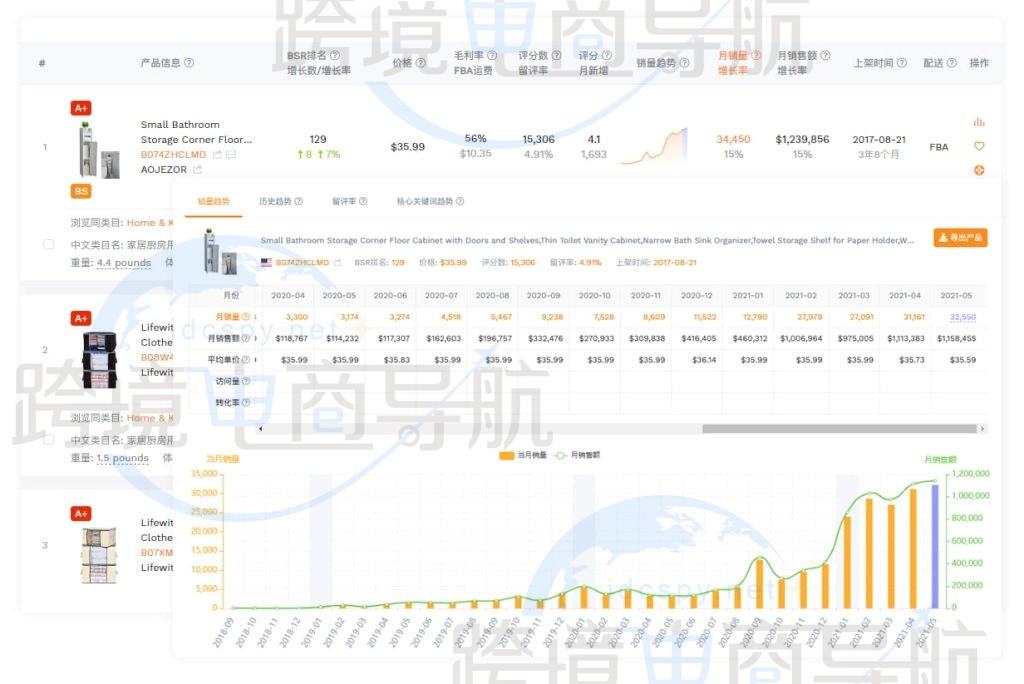1024x684 pixels.
Task: Open external link icon beside AOJEZOR brand
Action: 198,170
